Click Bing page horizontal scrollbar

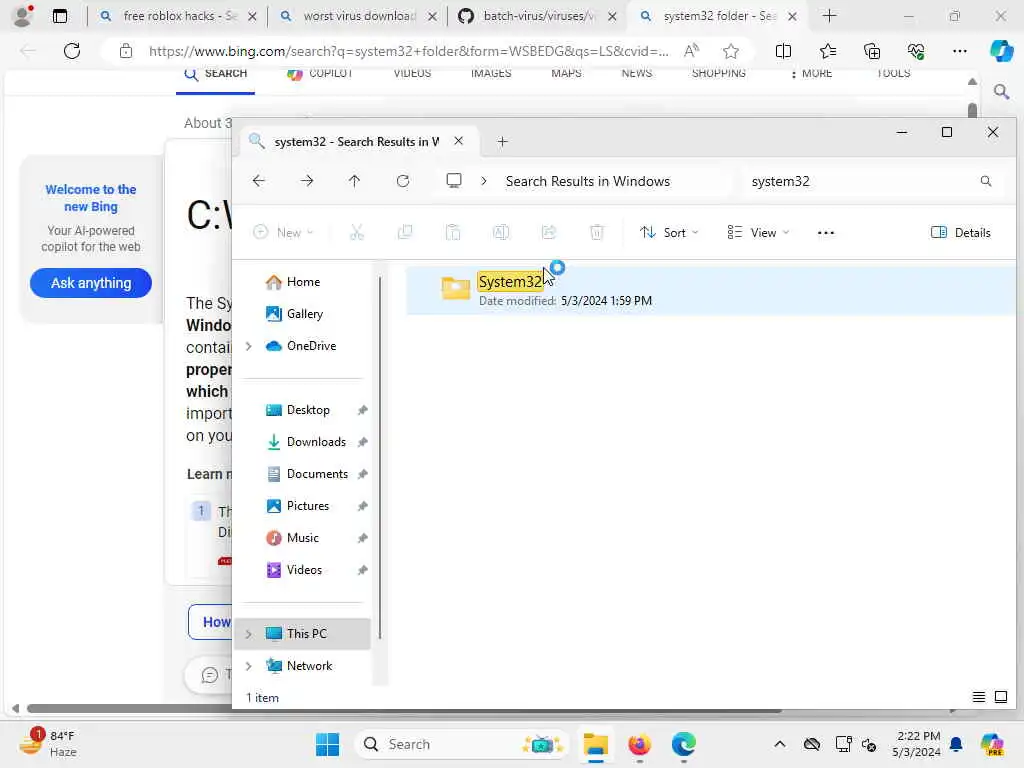click(404, 709)
